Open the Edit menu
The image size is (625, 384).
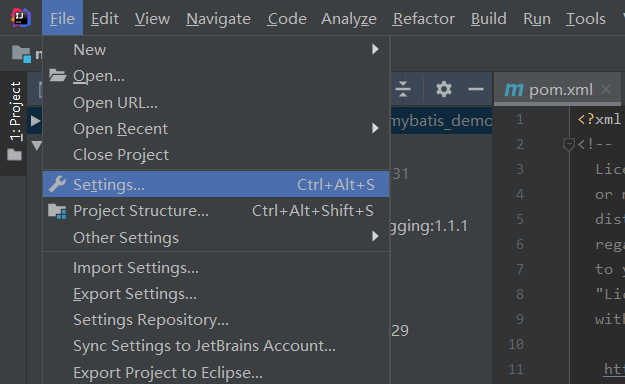(105, 18)
